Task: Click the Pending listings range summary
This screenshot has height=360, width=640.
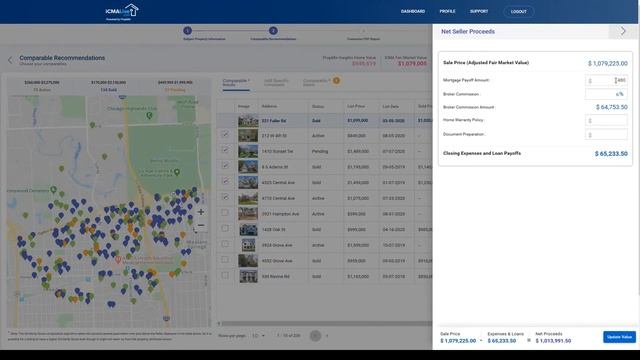Action: pos(175,86)
